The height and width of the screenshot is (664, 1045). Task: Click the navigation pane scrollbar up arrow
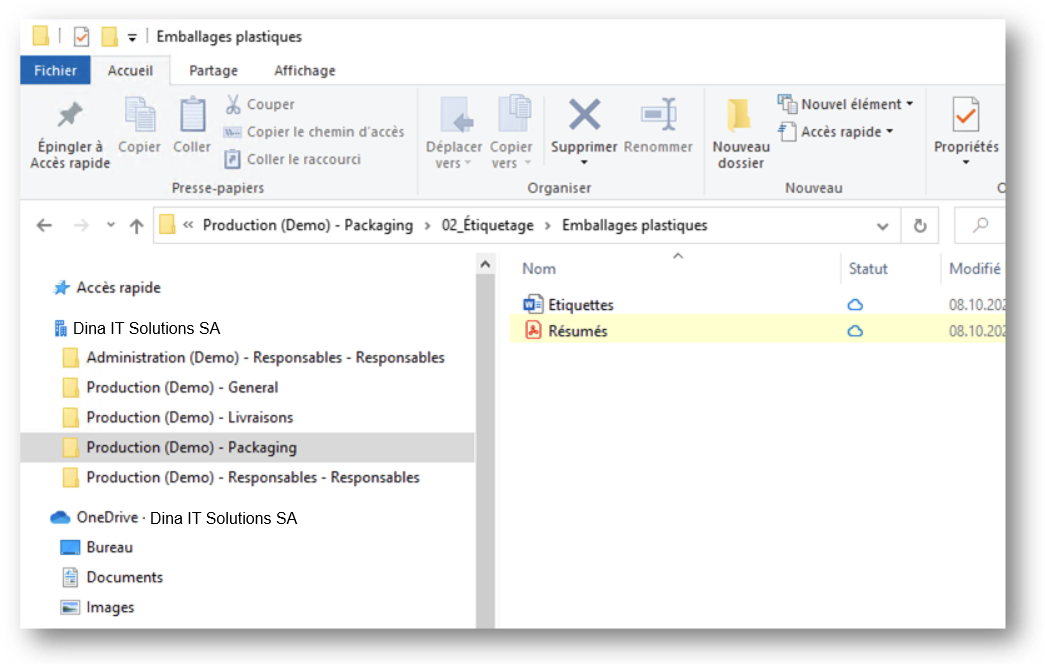tap(485, 265)
